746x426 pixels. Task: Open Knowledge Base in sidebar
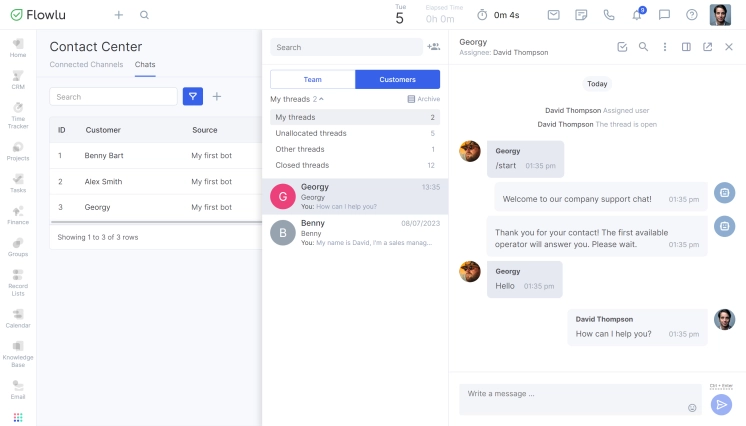(18, 354)
